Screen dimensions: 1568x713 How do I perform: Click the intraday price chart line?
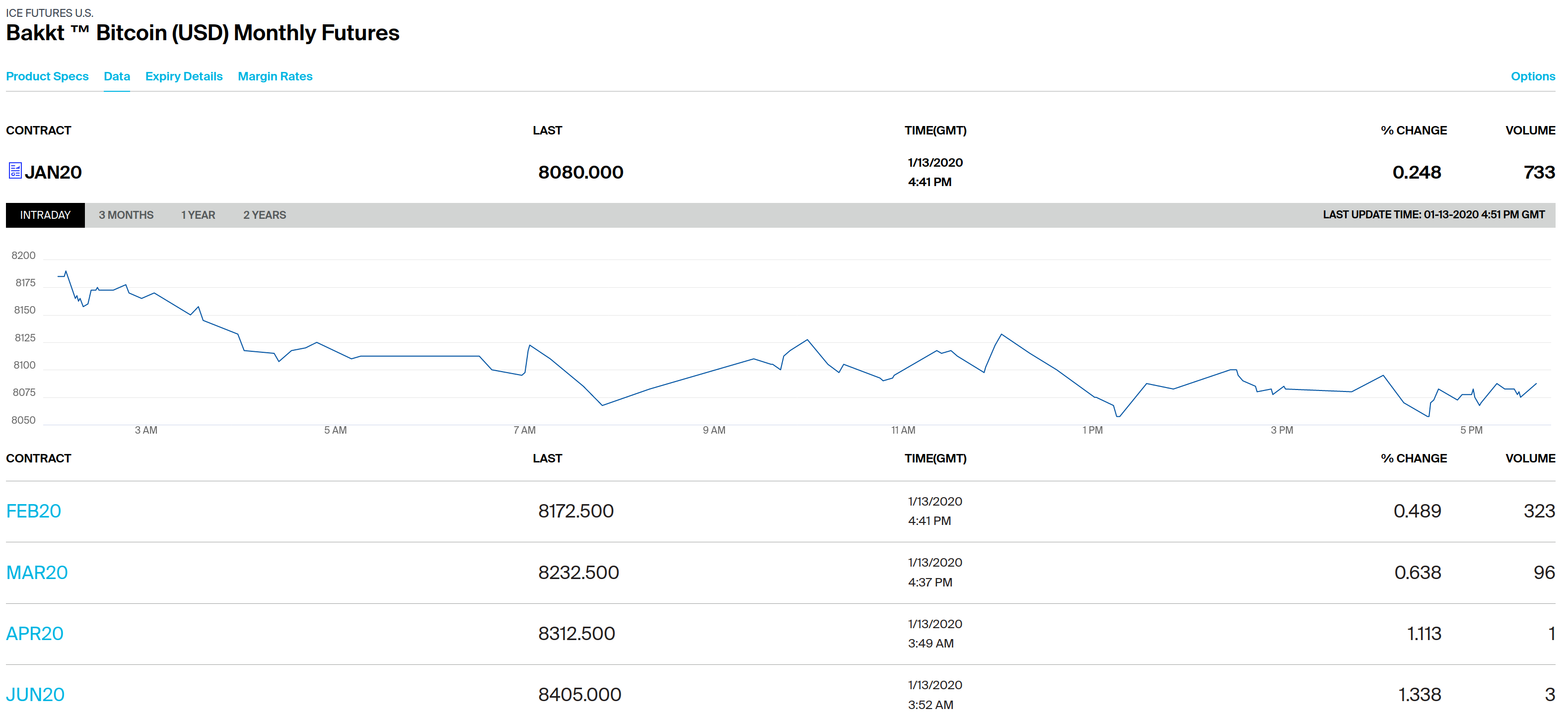point(420,356)
